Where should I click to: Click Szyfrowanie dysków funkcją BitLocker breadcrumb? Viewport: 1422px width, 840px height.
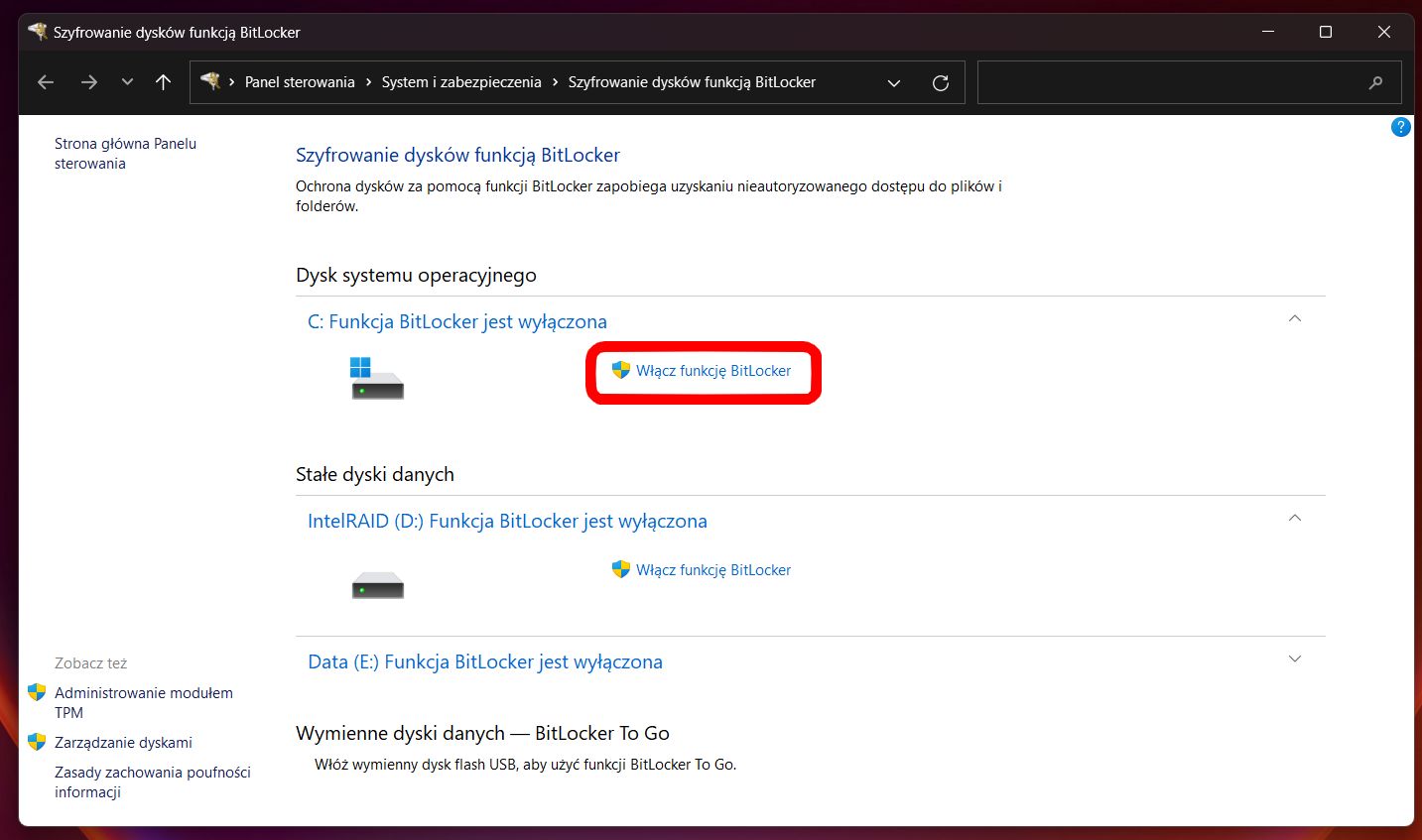[692, 82]
